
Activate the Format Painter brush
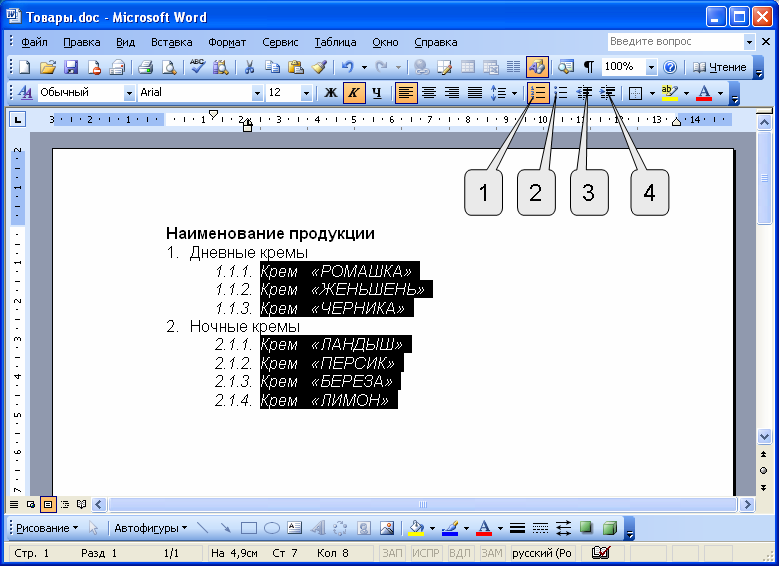point(319,67)
